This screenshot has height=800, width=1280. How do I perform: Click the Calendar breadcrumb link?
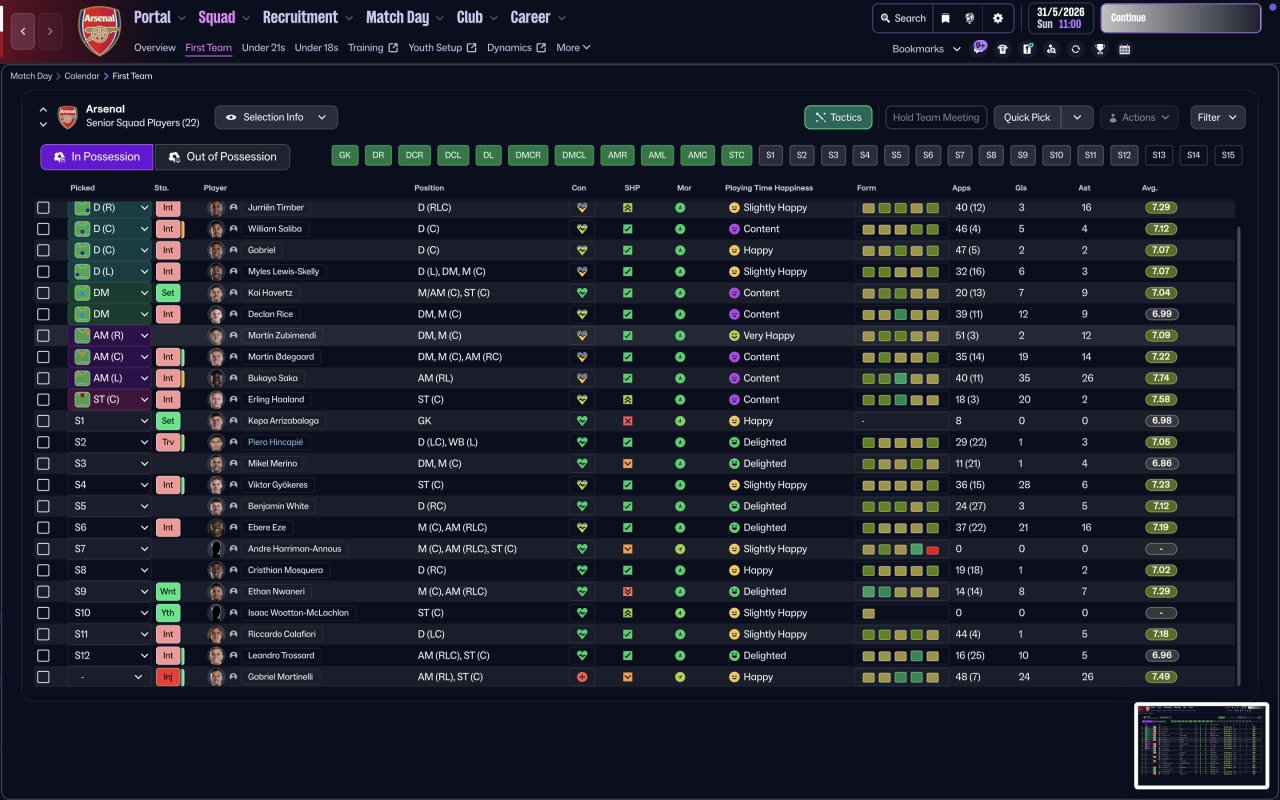82,76
